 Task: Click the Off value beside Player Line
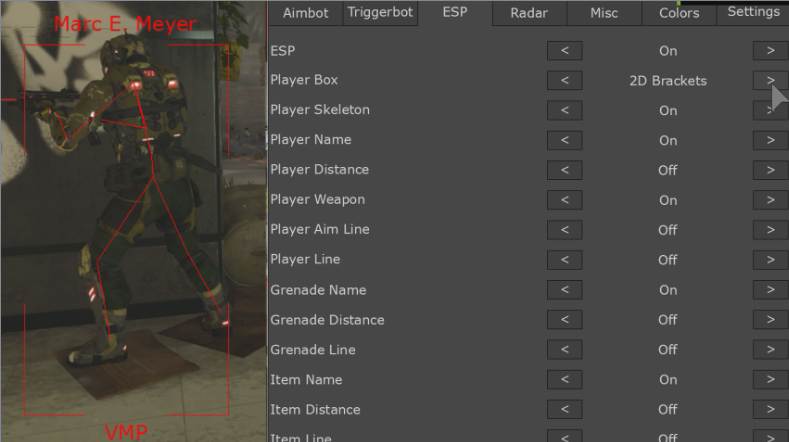pos(668,260)
